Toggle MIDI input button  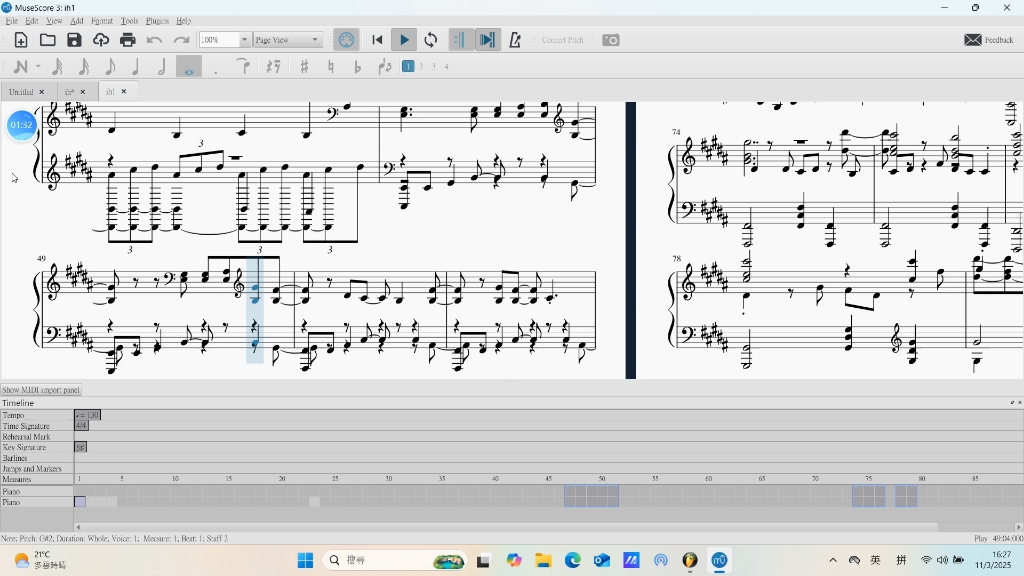tap(346, 40)
